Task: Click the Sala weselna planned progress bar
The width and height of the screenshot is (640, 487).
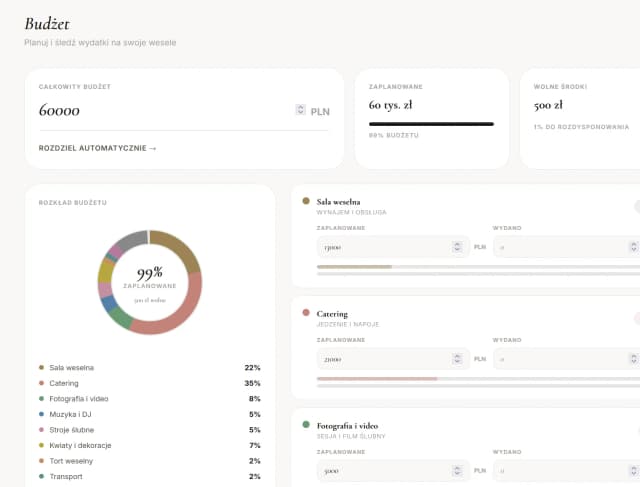Action: [478, 267]
